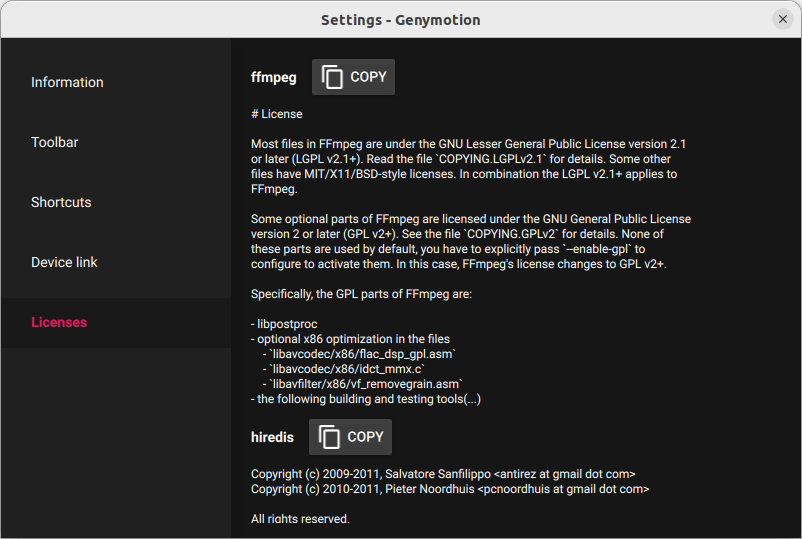Close the Settings window
The height and width of the screenshot is (539, 802).
(783, 19)
